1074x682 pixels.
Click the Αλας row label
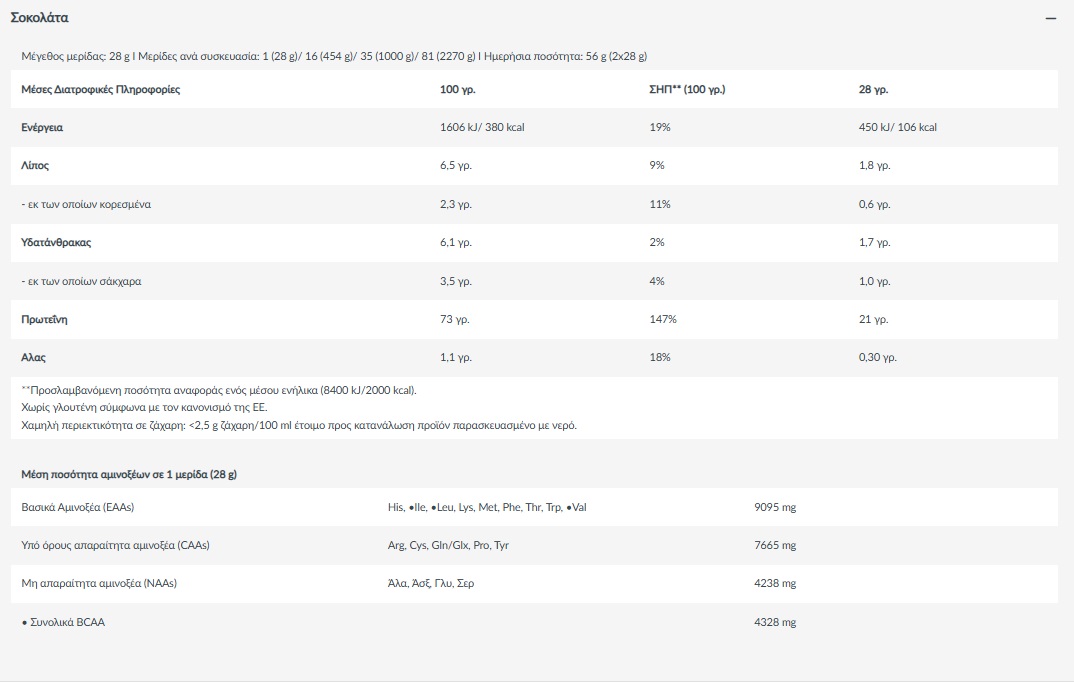click(x=34, y=357)
